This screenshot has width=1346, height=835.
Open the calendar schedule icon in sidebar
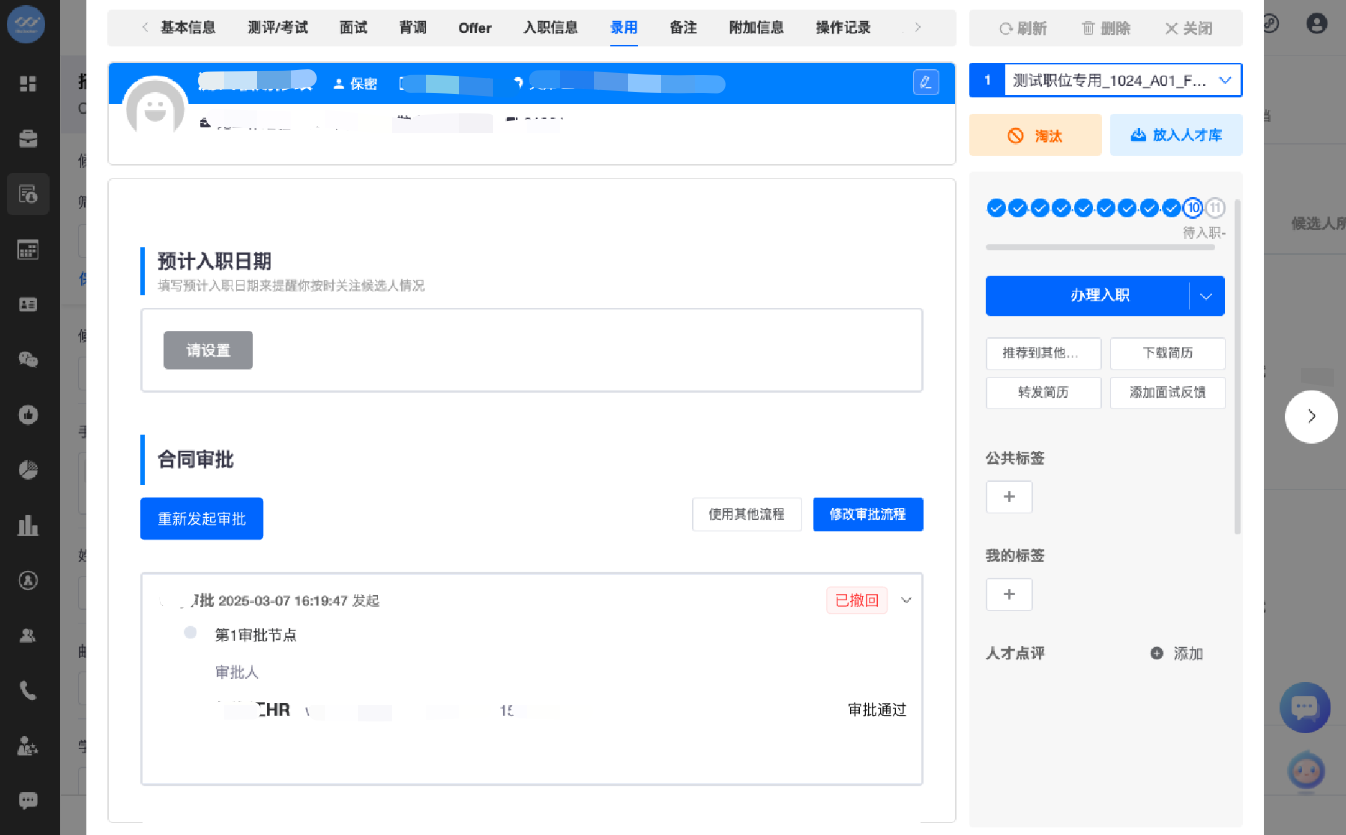[28, 249]
